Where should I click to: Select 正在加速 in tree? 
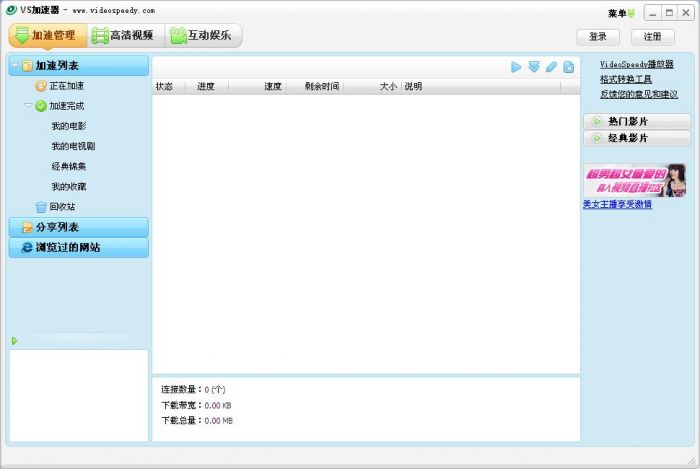(67, 86)
